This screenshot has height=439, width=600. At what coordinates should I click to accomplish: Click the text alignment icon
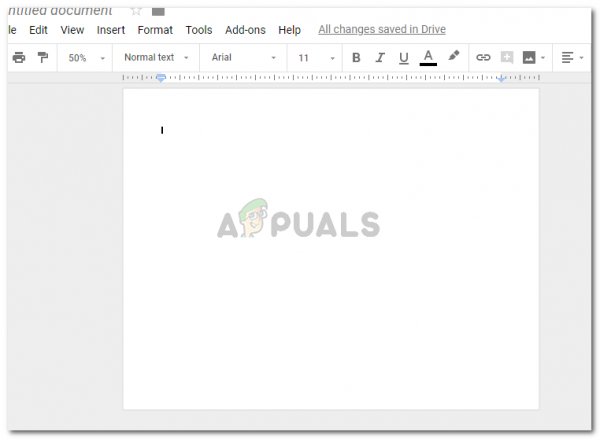click(567, 58)
